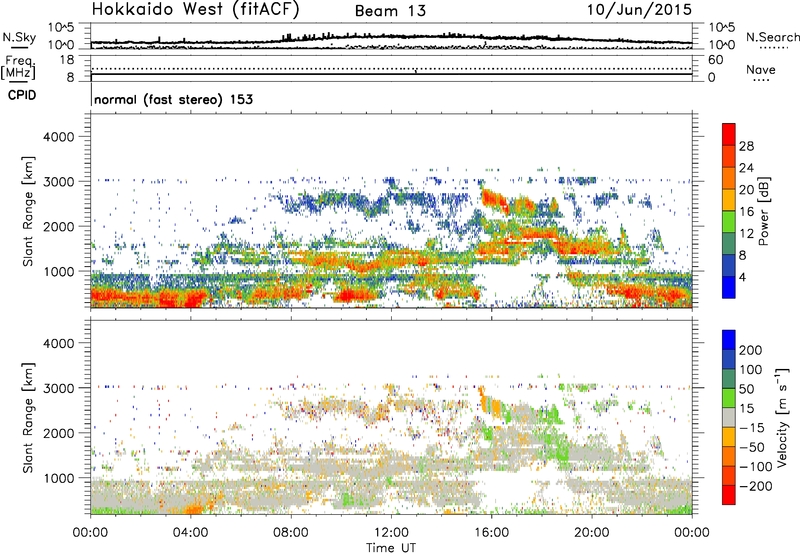Click the '24' label on the power colorbar
The width and height of the screenshot is (800, 554).
point(746,168)
